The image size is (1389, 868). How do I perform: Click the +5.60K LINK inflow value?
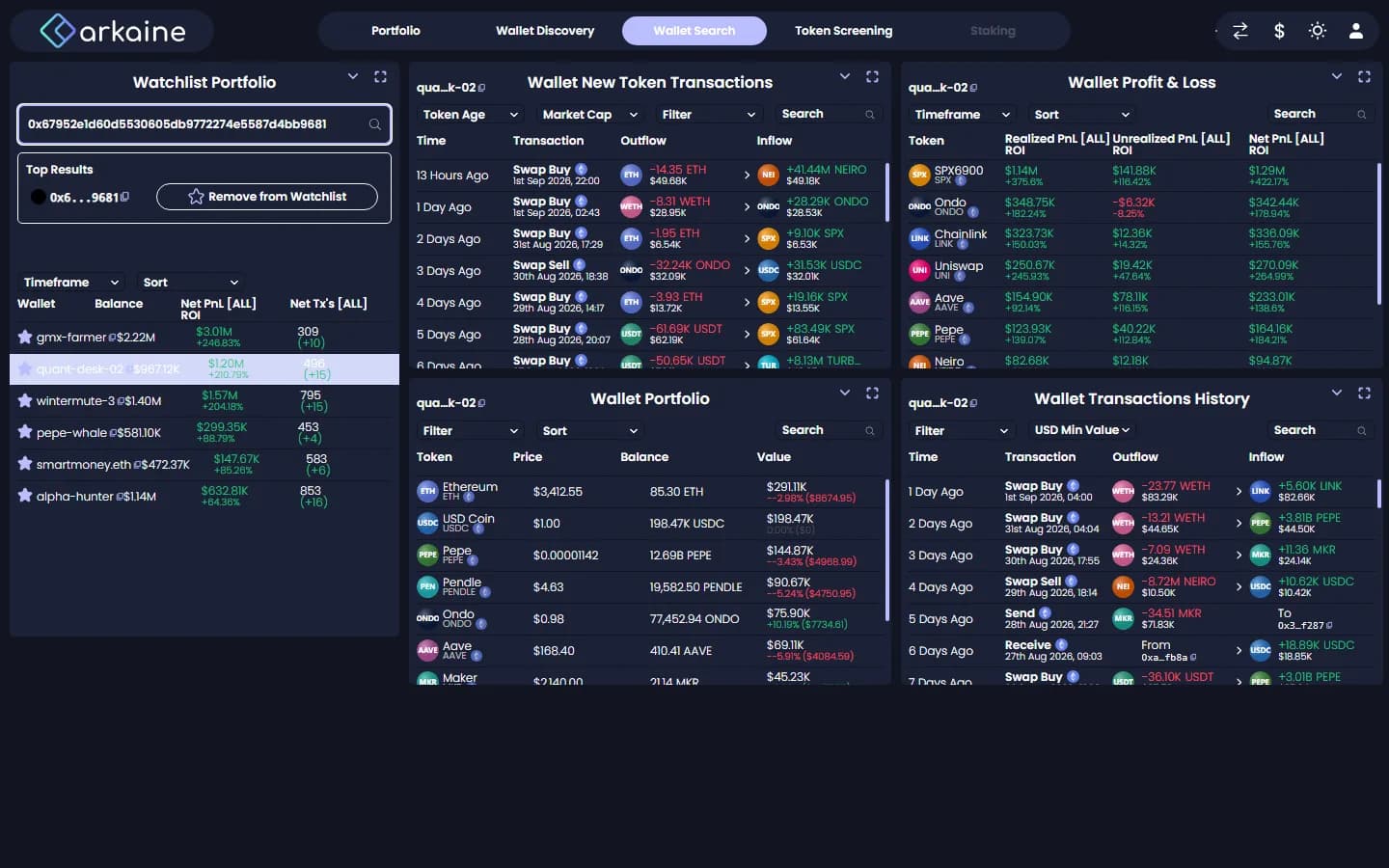(x=1309, y=486)
